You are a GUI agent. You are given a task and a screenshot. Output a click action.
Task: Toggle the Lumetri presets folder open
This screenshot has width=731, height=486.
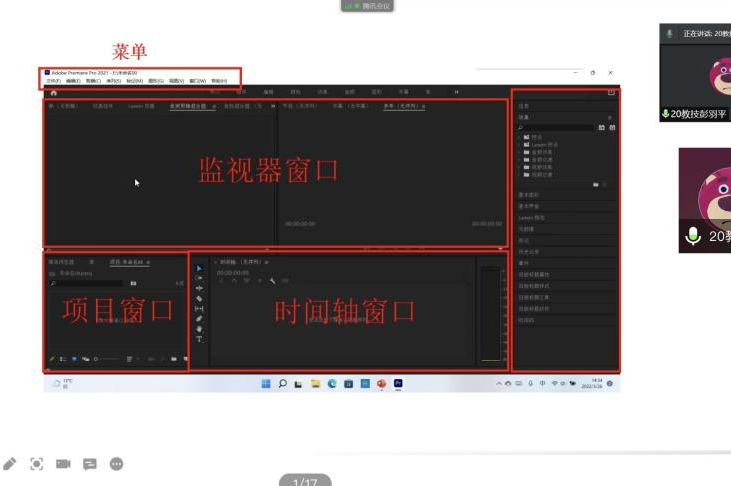point(520,145)
